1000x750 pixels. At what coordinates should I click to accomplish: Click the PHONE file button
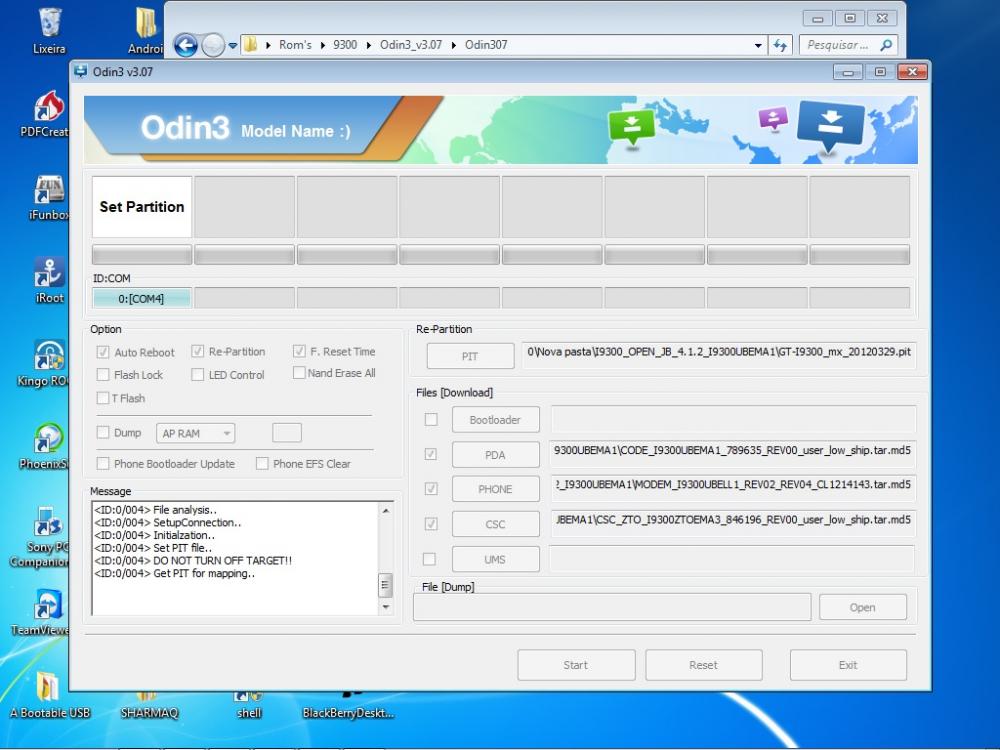point(496,489)
